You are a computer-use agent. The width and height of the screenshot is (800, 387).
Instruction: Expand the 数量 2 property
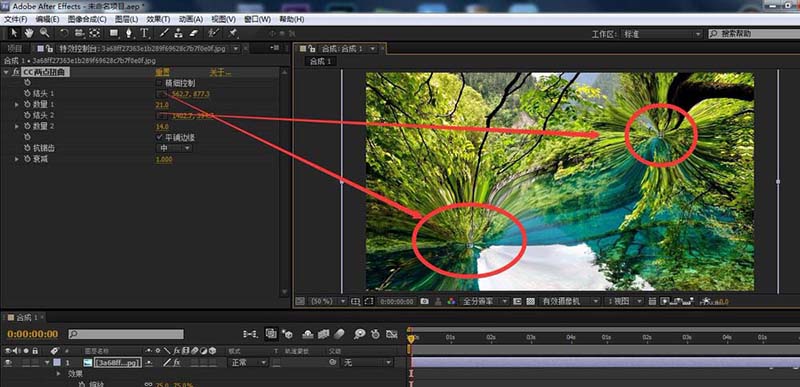point(17,126)
